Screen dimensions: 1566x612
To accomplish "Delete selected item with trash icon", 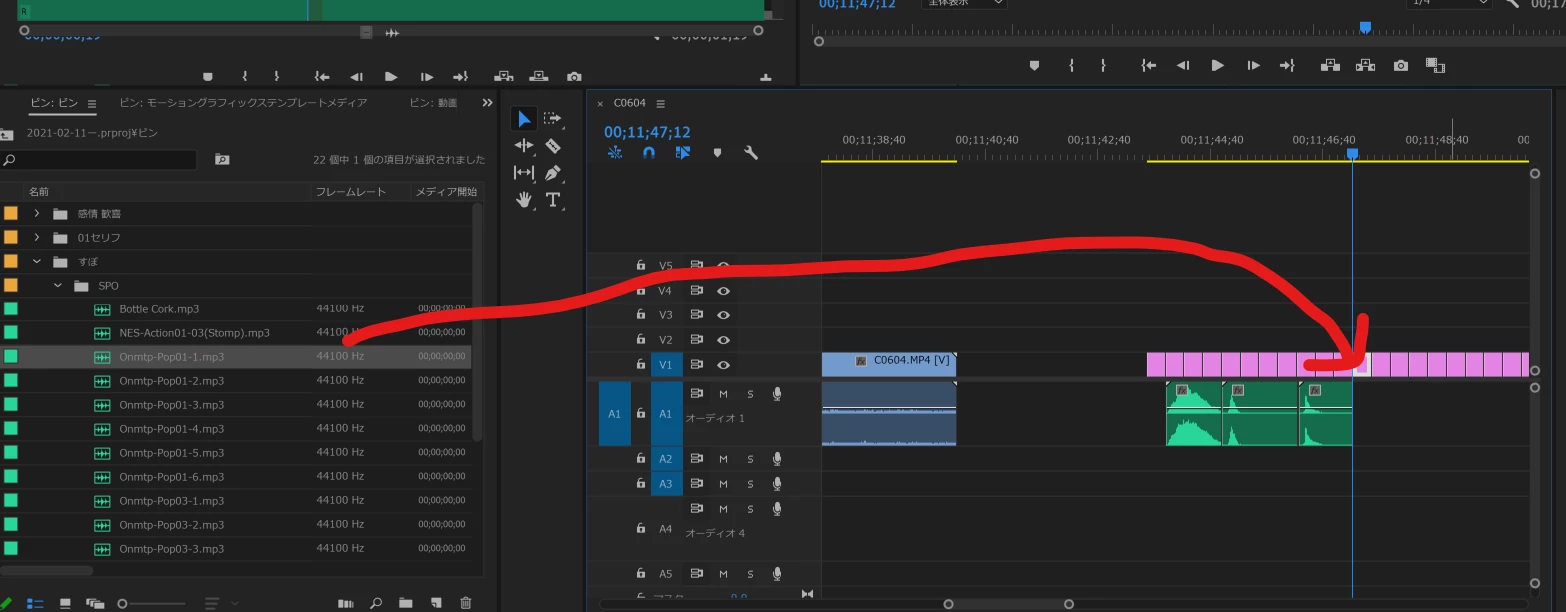I will click(465, 603).
